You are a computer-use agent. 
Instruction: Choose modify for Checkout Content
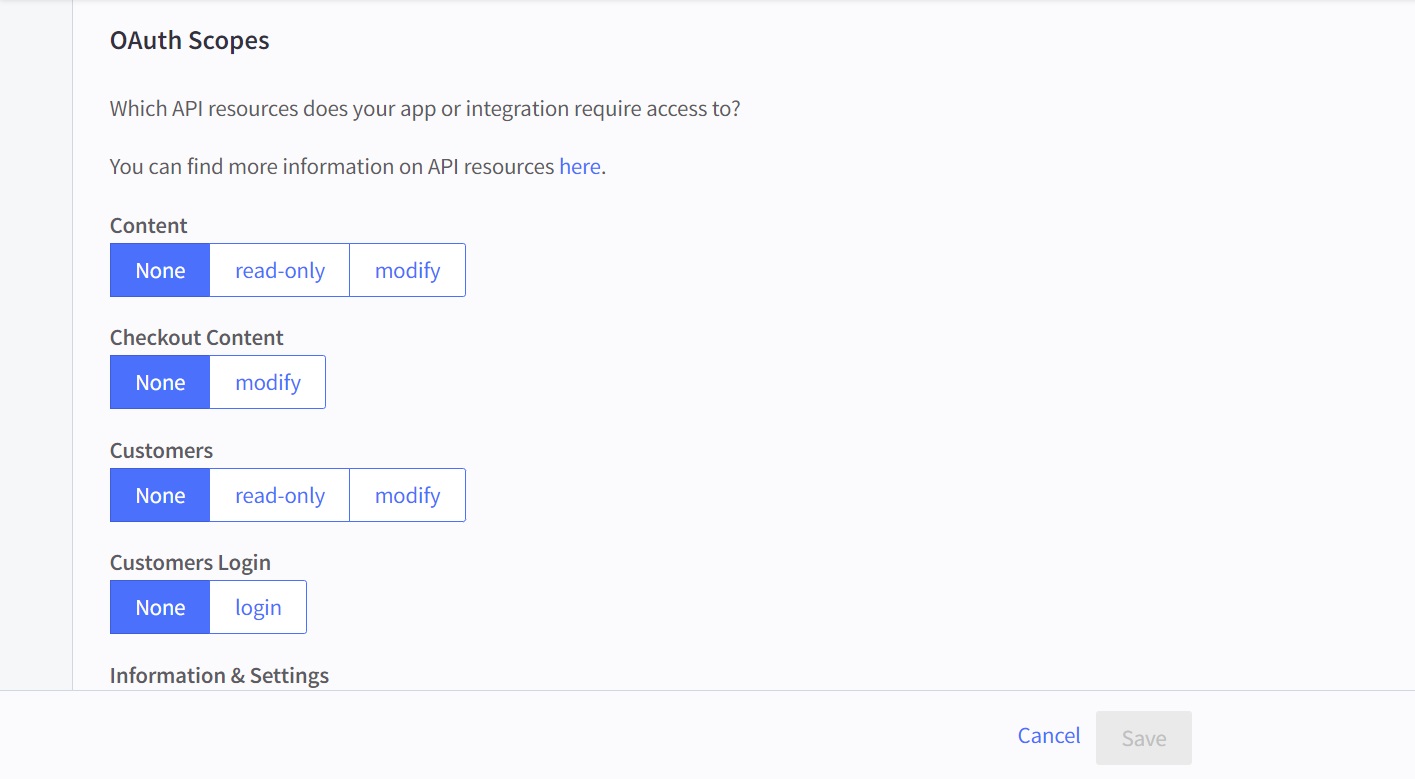[x=268, y=382]
